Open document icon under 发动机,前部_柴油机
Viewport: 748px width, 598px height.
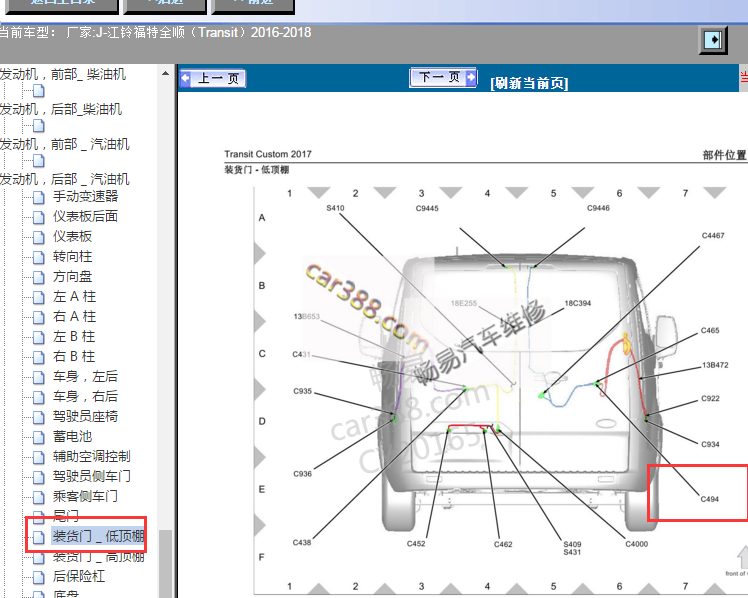pos(38,91)
